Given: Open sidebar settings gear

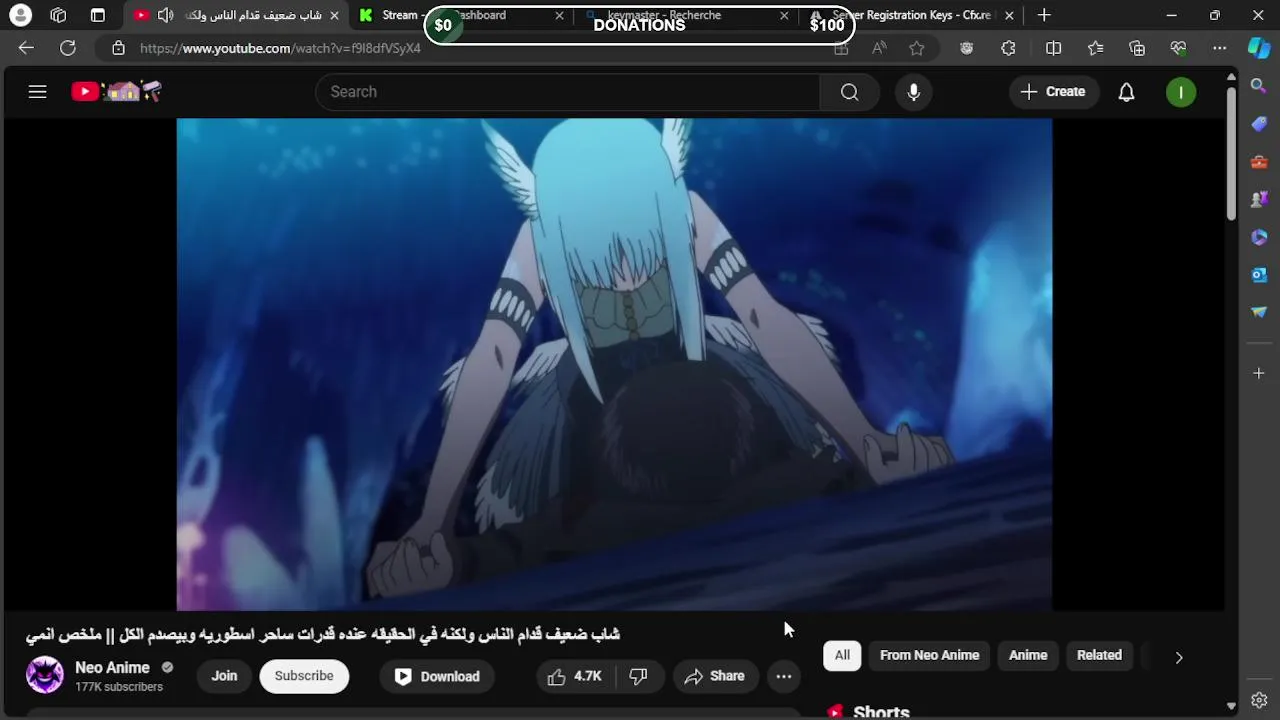Looking at the screenshot, I should [1259, 700].
